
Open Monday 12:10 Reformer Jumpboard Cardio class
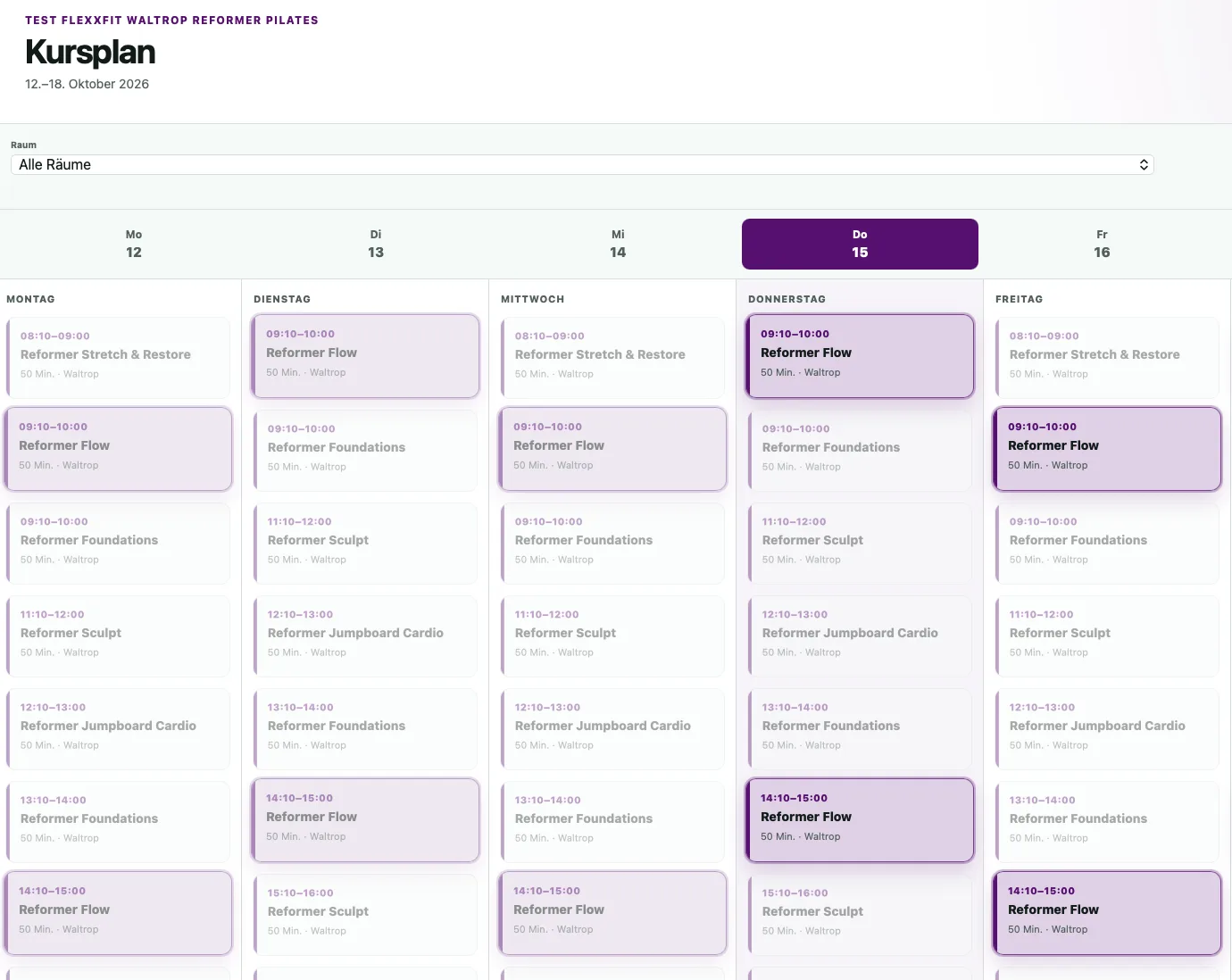pos(119,729)
